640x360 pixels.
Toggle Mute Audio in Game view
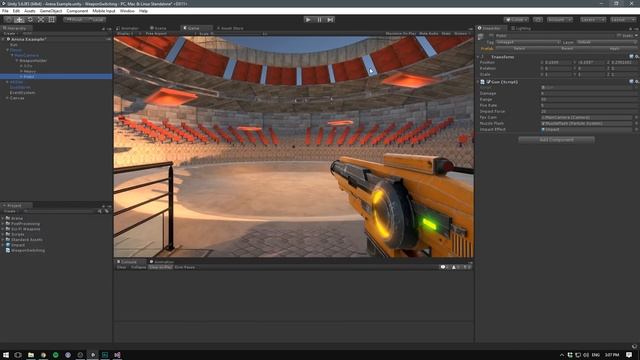pos(429,33)
